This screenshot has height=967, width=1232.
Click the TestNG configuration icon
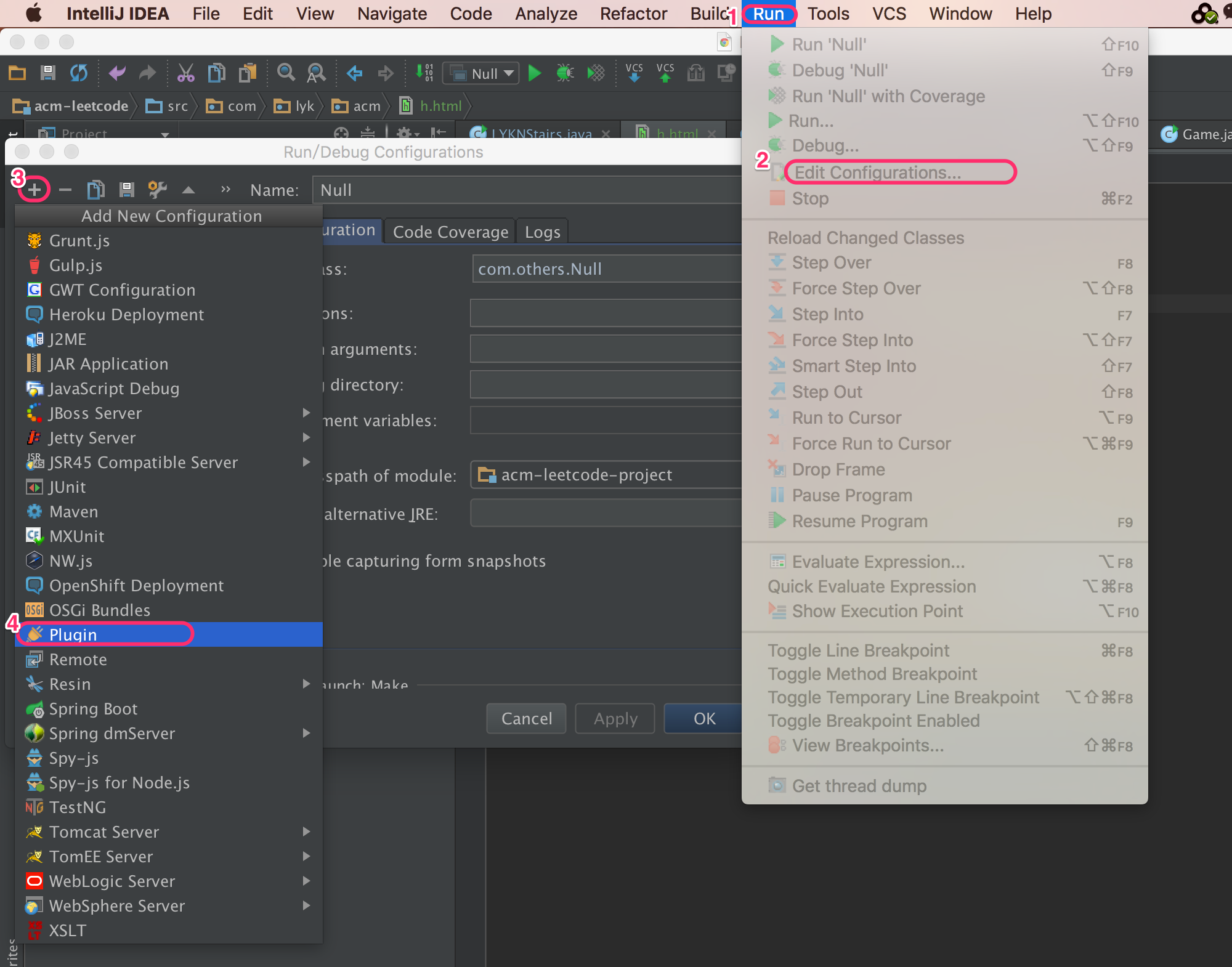(x=35, y=807)
